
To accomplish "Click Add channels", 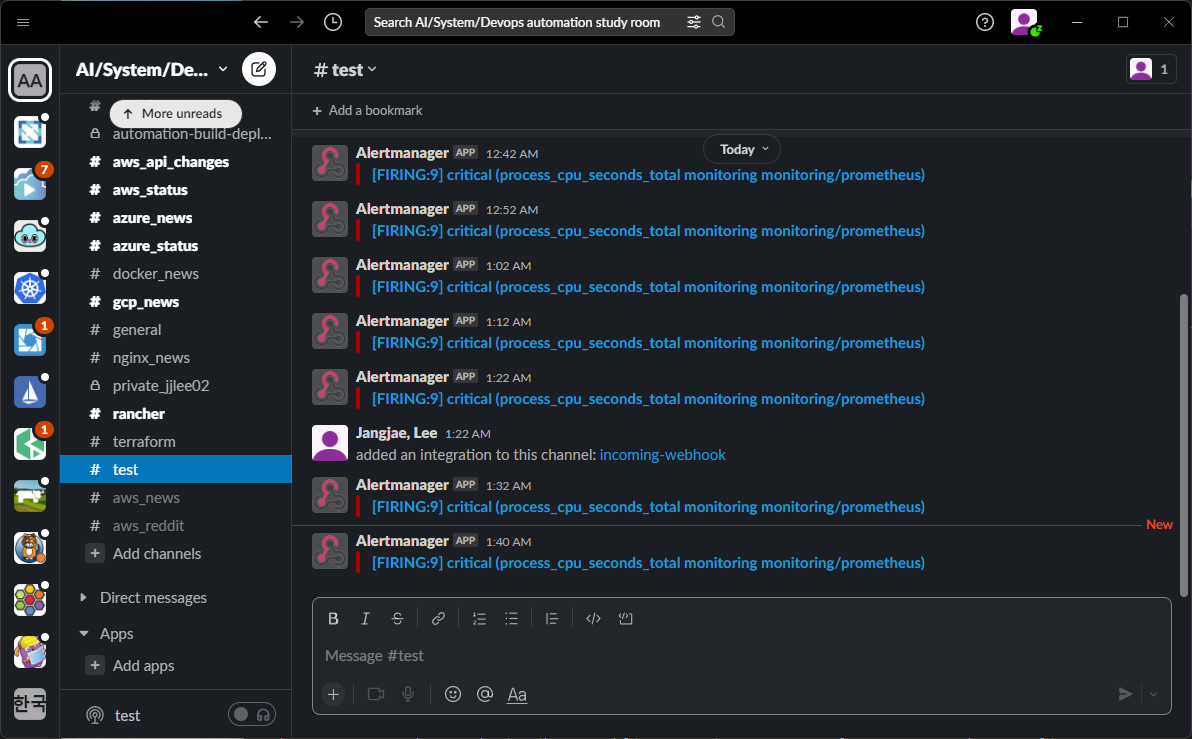I will click(x=157, y=553).
